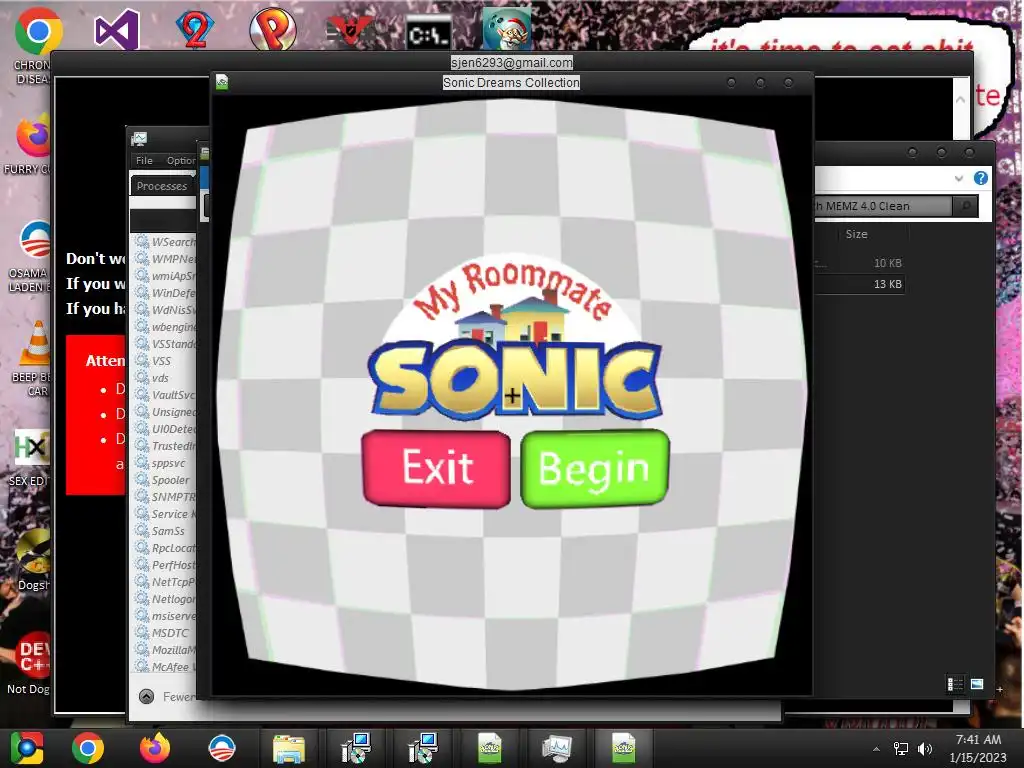This screenshot has height=768, width=1024.
Task: Click the green Begin button
Action: 595,468
